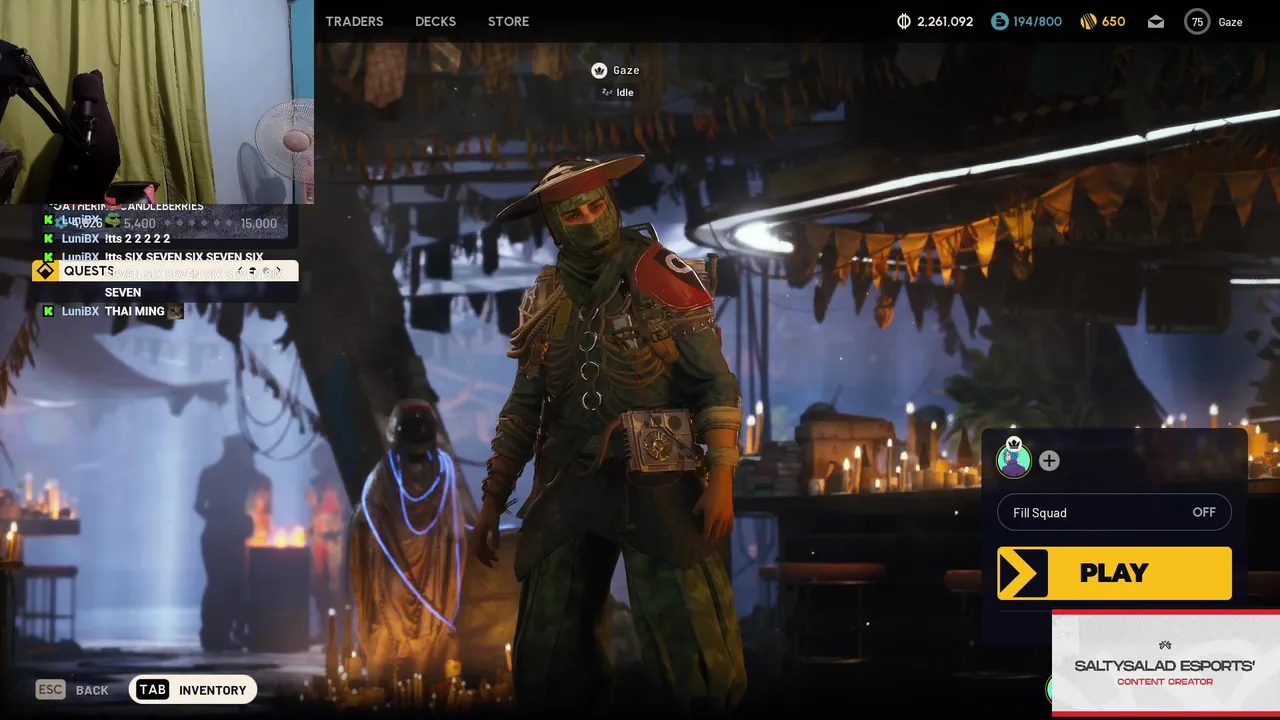Open the Traders menu
Viewport: 1280px width, 720px height.
click(354, 21)
